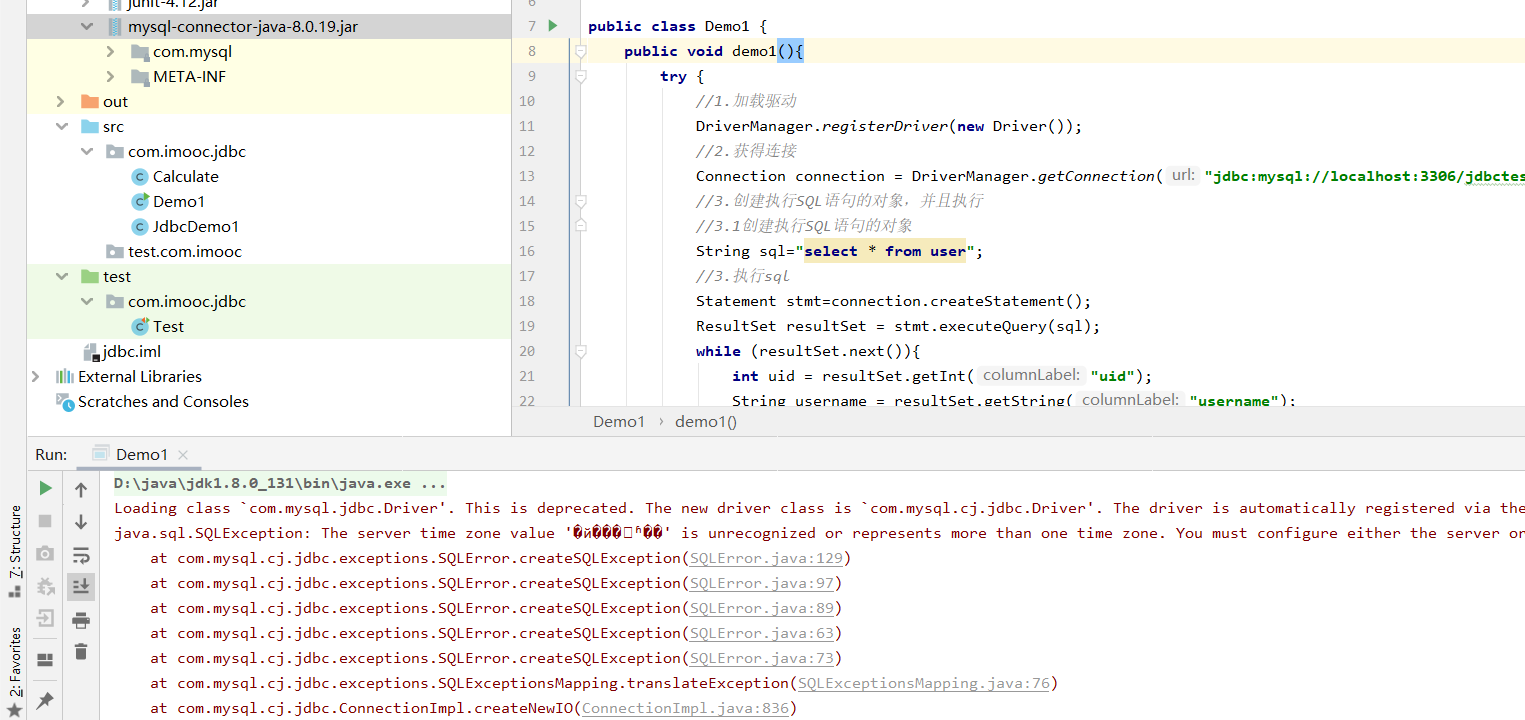1525x720 pixels.
Task: Click the 'select * from user' string
Action: coord(885,251)
